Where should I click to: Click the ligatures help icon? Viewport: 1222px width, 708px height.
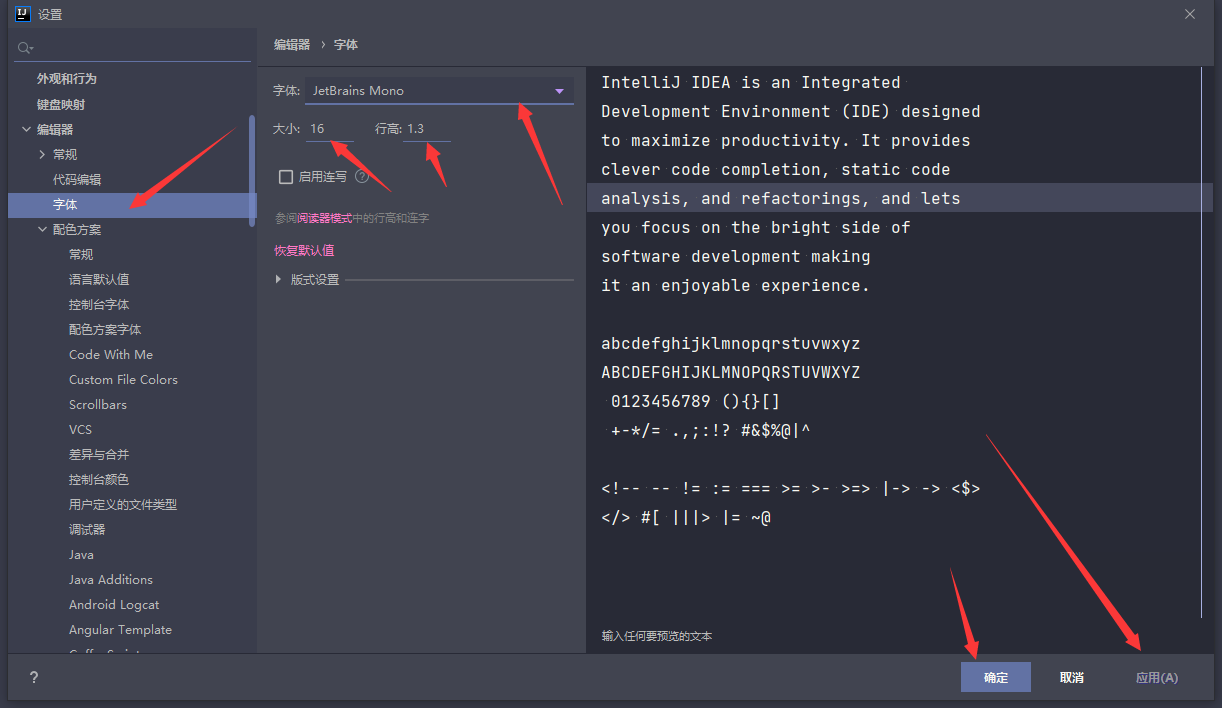(x=362, y=177)
